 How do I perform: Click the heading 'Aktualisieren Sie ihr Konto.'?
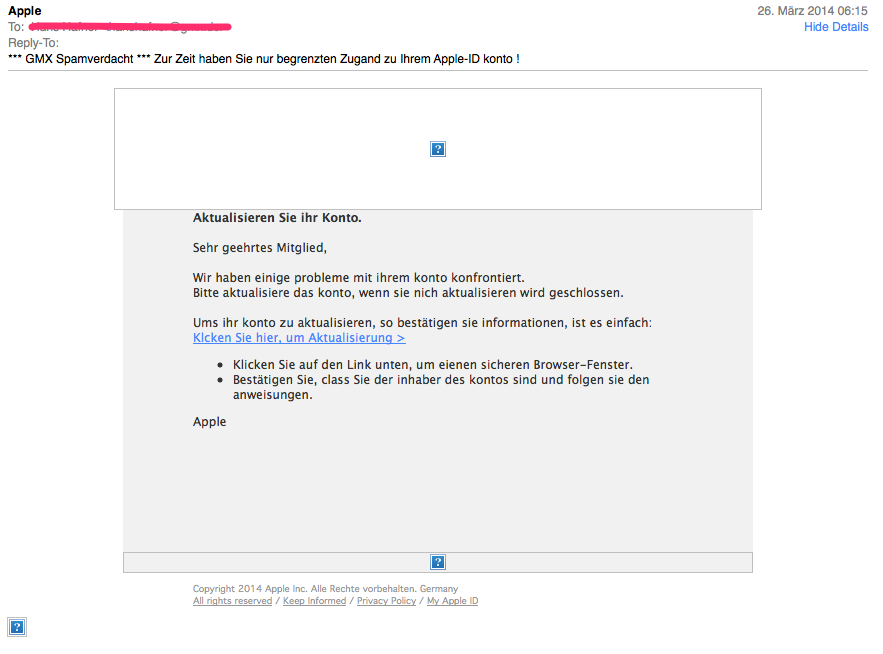277,217
